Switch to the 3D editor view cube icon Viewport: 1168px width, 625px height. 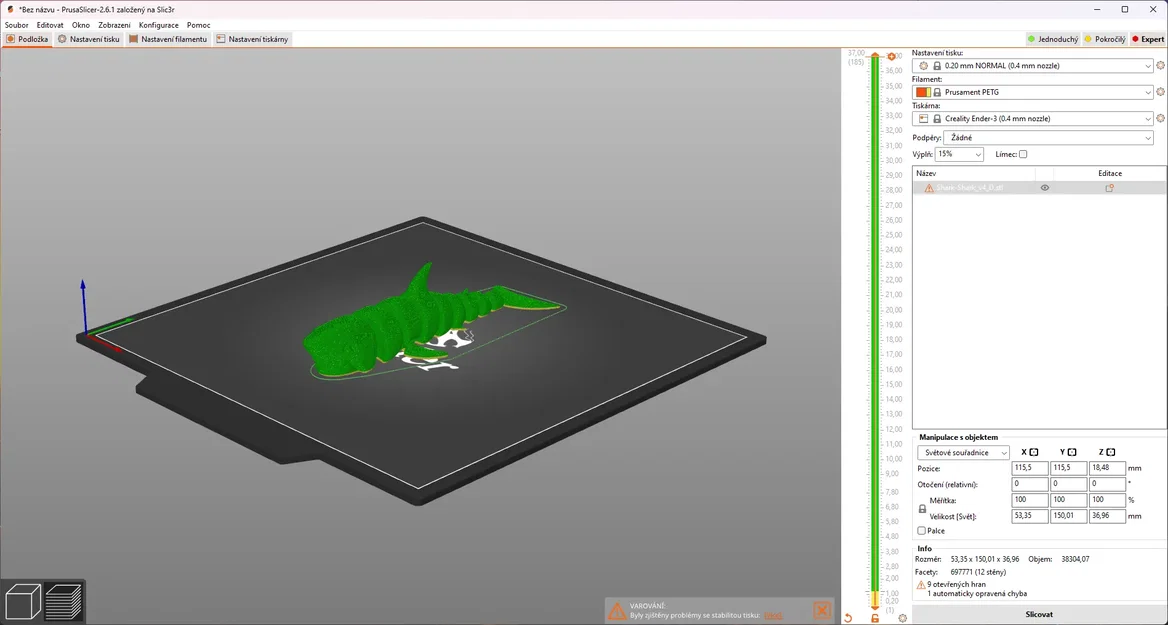[22, 602]
